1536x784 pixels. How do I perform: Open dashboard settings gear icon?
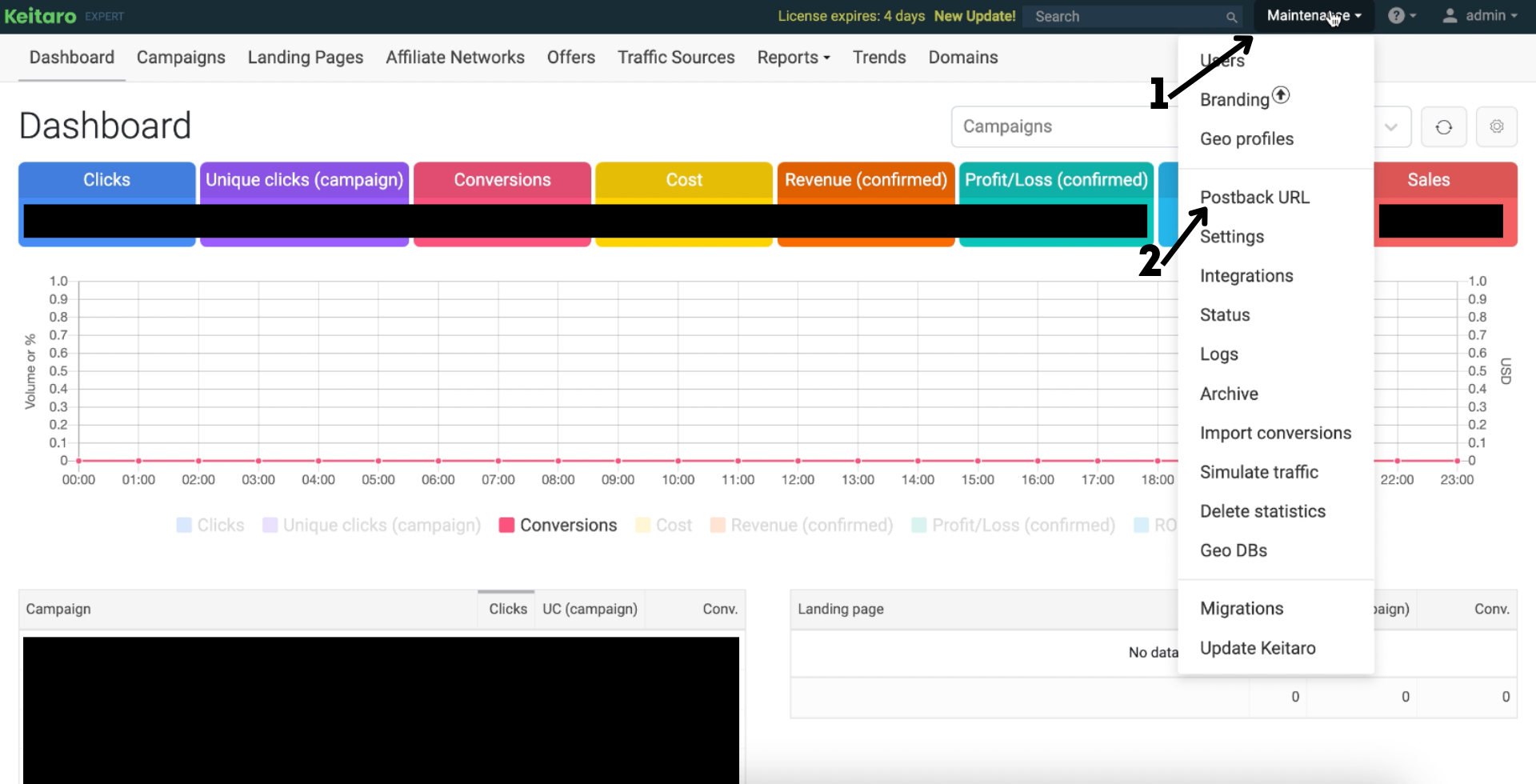pos(1496,127)
